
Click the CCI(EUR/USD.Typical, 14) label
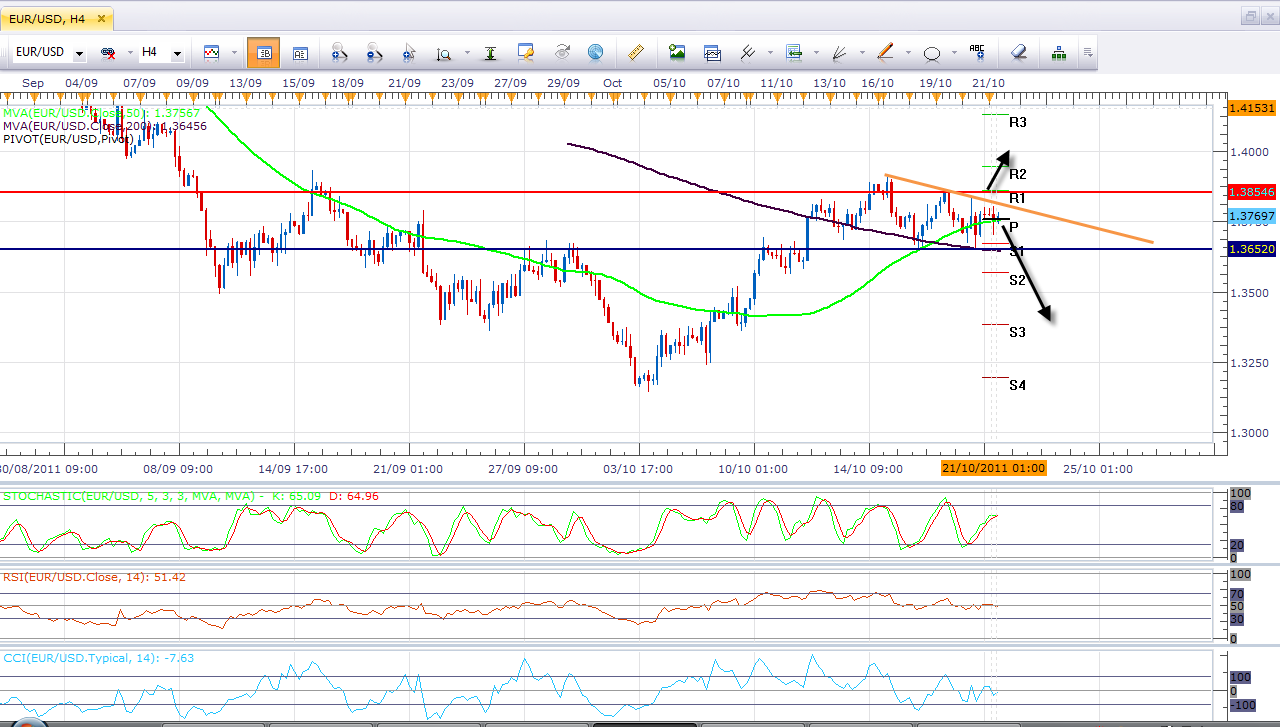tap(98, 658)
